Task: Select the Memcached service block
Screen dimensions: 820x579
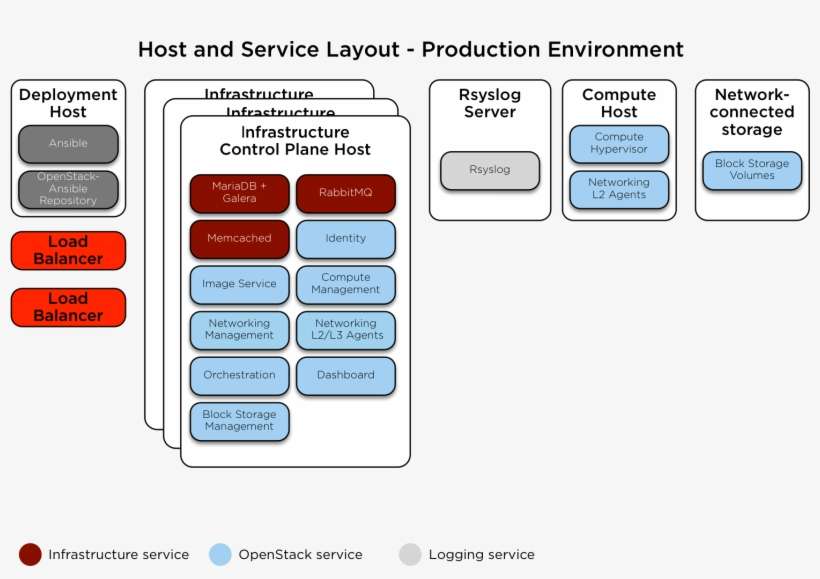Action: coord(239,239)
